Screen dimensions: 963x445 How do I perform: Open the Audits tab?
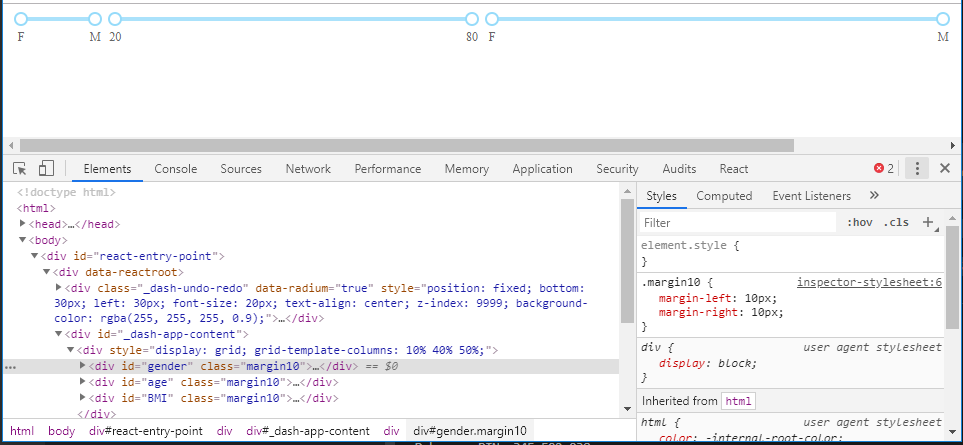pos(679,169)
